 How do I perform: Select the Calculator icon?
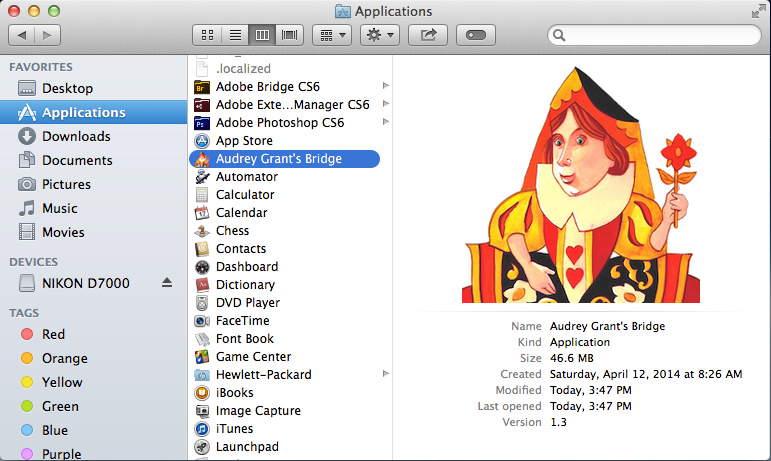click(x=202, y=195)
